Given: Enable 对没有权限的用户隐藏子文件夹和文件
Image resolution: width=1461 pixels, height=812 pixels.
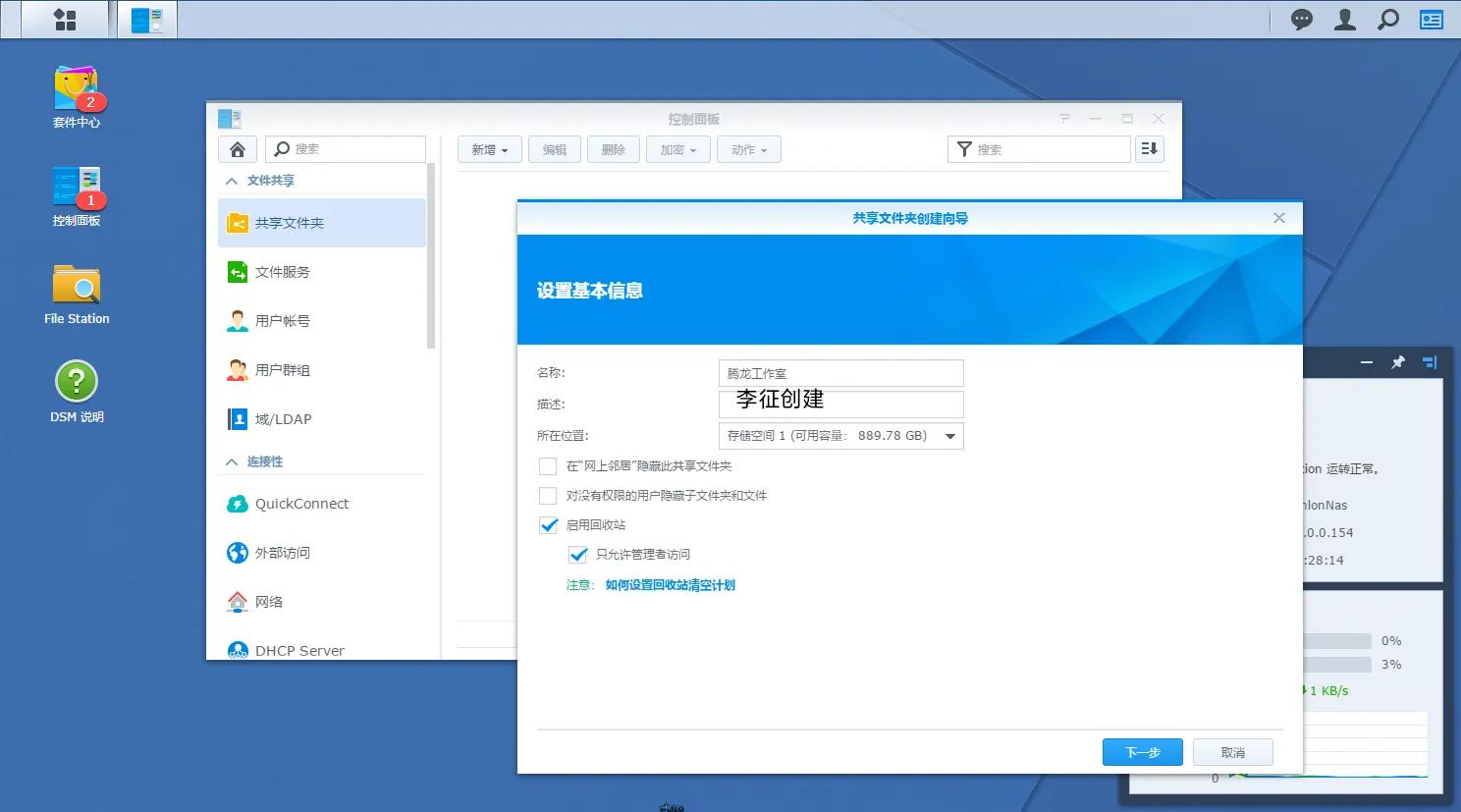Looking at the screenshot, I should point(548,496).
